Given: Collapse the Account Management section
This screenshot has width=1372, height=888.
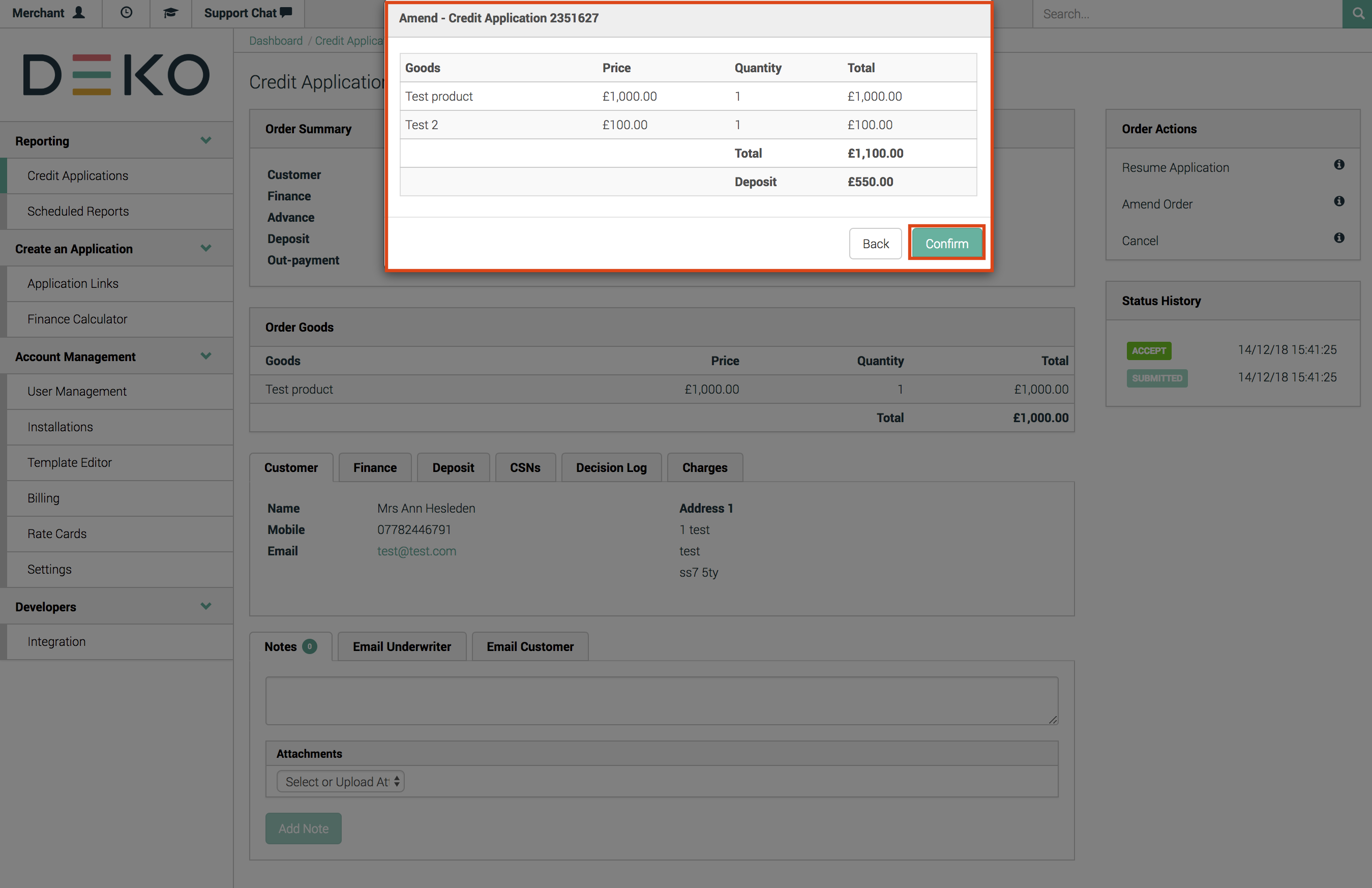Looking at the screenshot, I should click(x=206, y=357).
